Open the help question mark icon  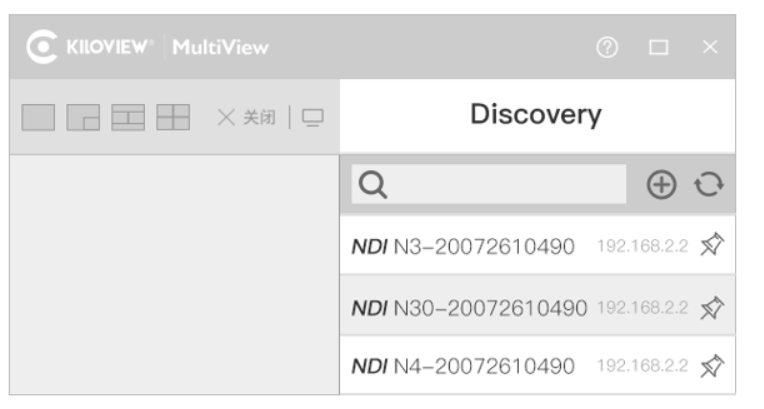(x=607, y=47)
